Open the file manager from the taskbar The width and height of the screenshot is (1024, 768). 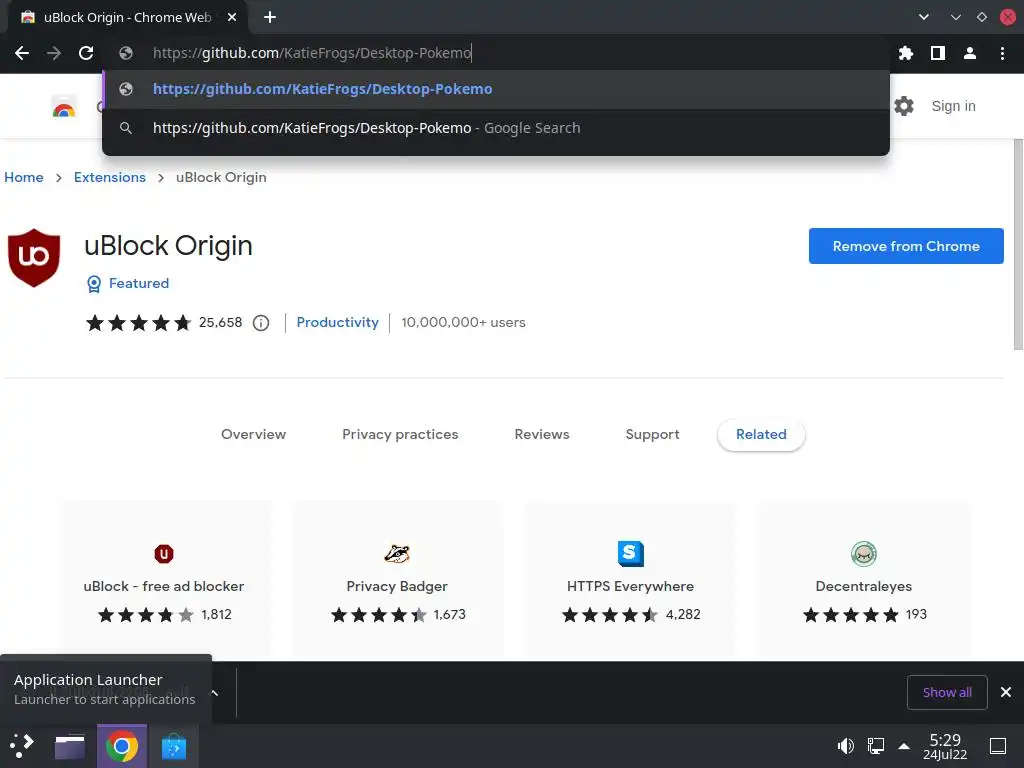70,746
